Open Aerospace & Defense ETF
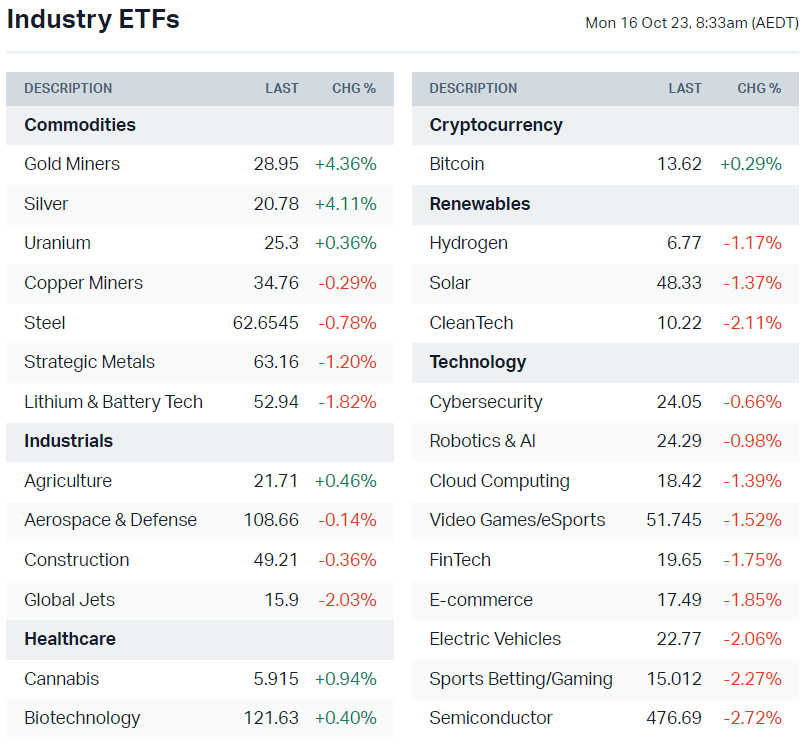 [x=110, y=520]
